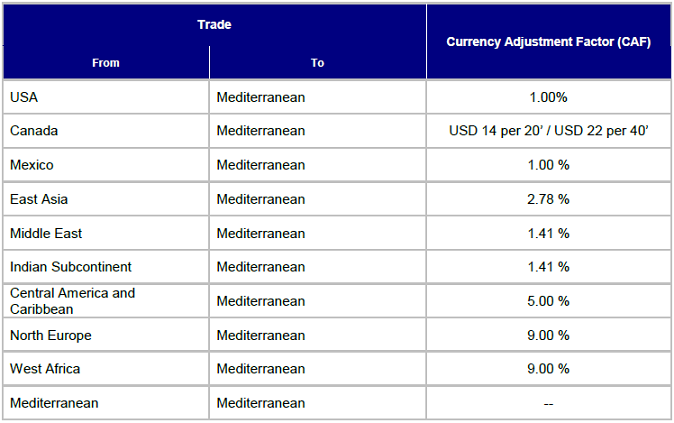674x423 pixels.
Task: Select the Middle East cell
Action: tap(106, 233)
